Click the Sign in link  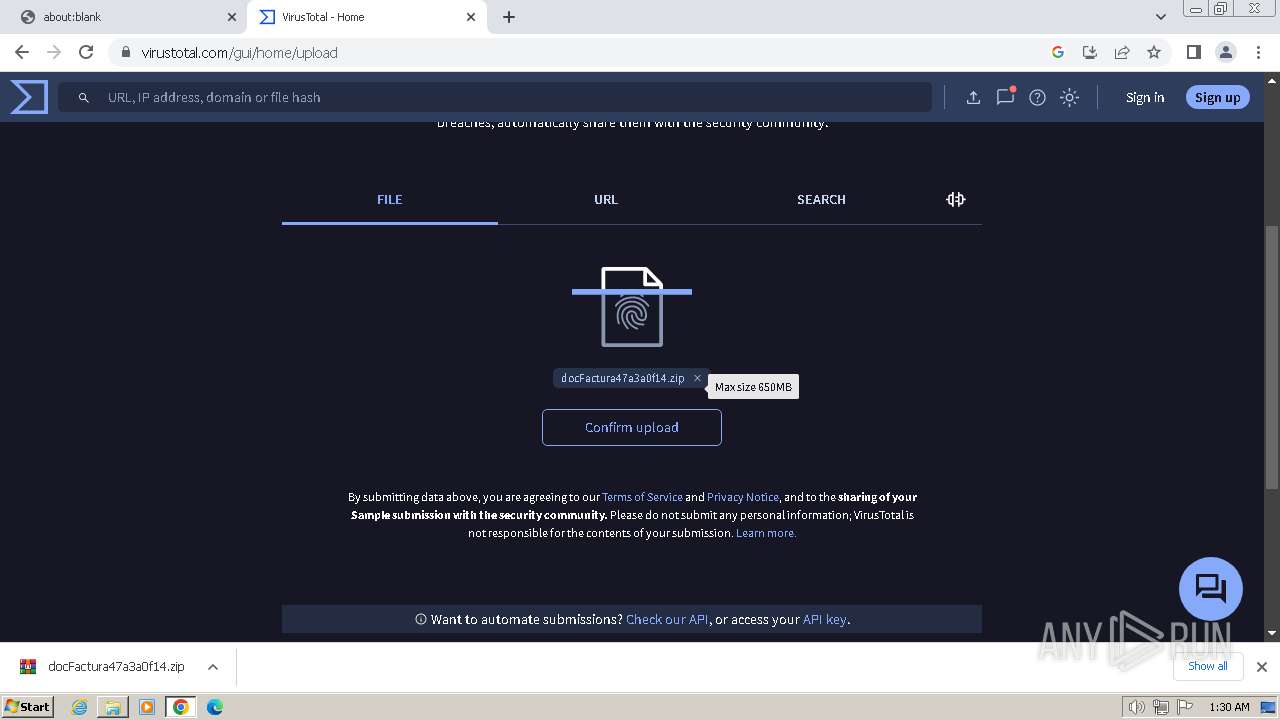pyautogui.click(x=1145, y=97)
